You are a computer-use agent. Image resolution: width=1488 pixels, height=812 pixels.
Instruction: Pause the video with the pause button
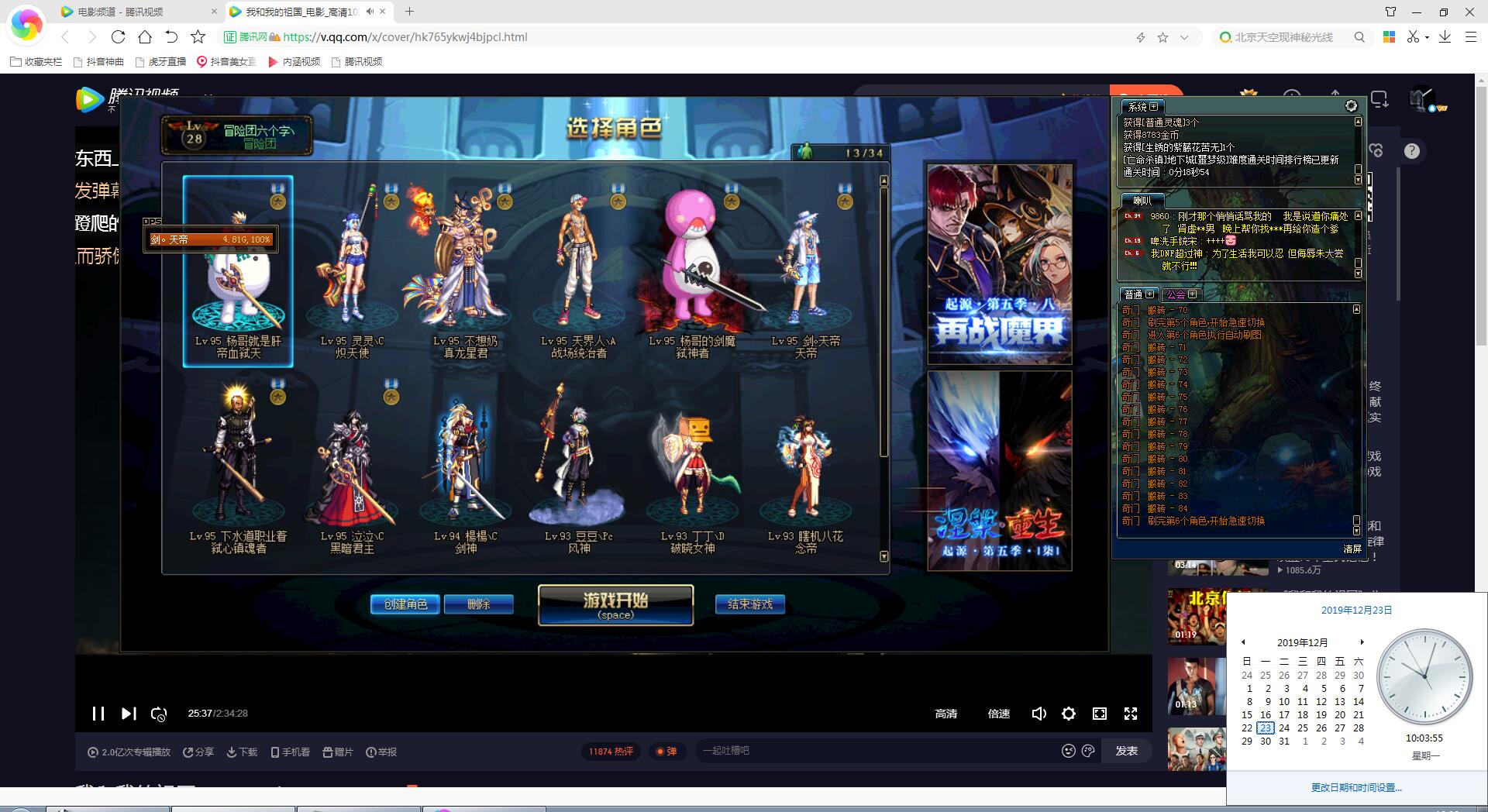point(98,714)
